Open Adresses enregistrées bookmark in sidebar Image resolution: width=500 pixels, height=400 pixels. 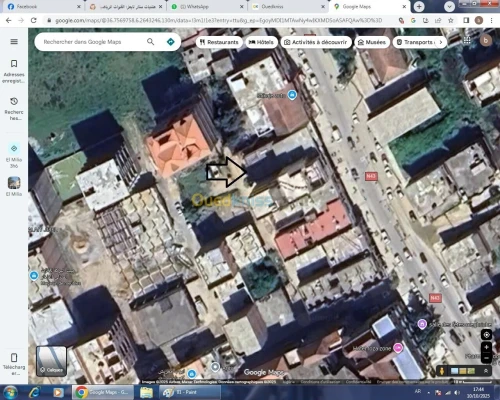tap(14, 64)
